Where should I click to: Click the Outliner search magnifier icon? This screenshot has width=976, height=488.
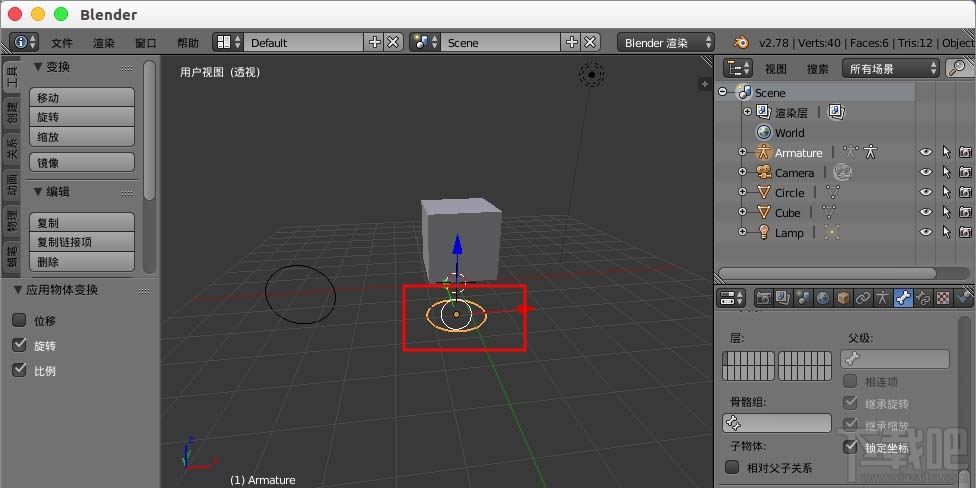[959, 68]
